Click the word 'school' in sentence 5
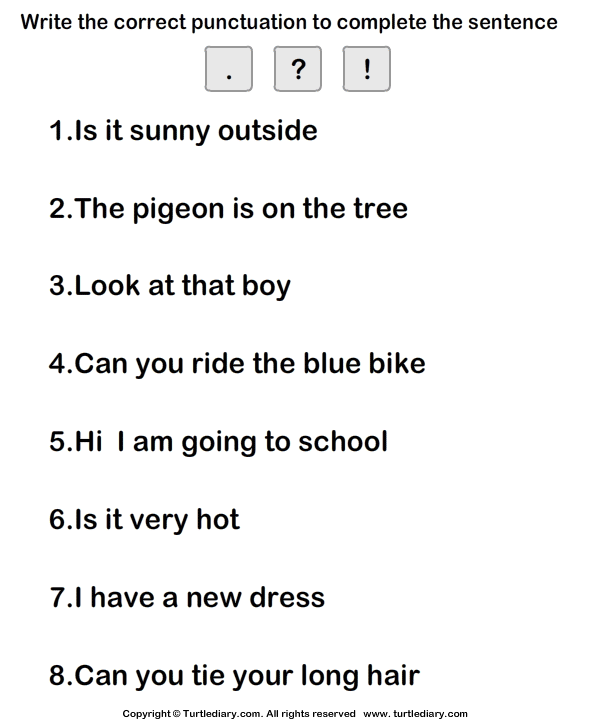 (x=343, y=442)
